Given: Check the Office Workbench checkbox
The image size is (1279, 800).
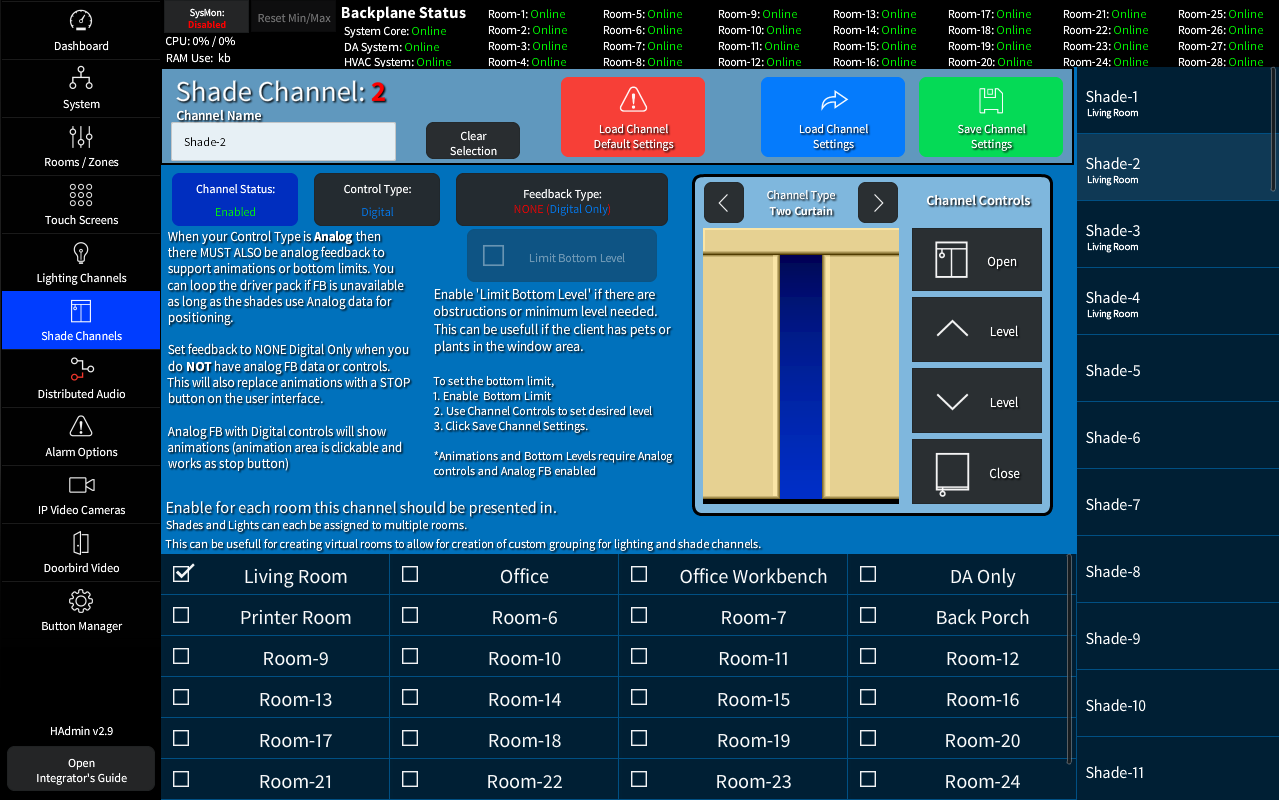Looking at the screenshot, I should [x=639, y=574].
